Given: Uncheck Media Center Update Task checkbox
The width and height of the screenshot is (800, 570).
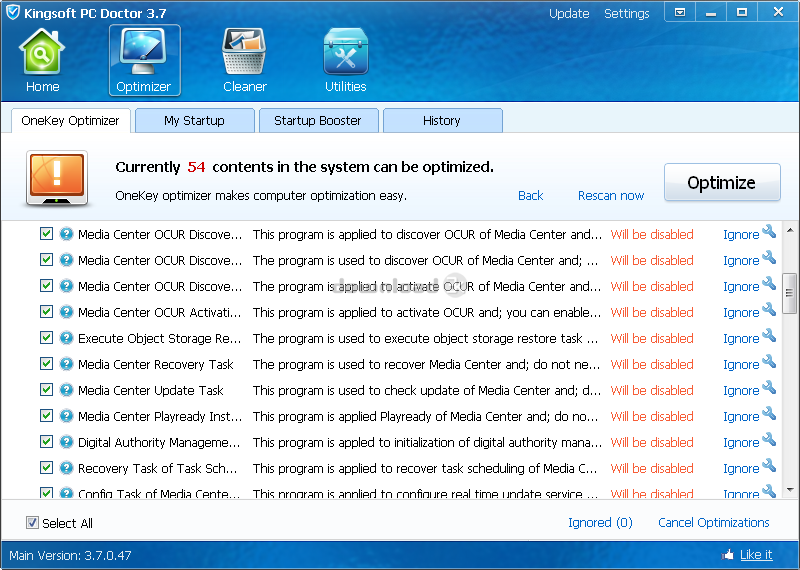Looking at the screenshot, I should click(x=46, y=390).
